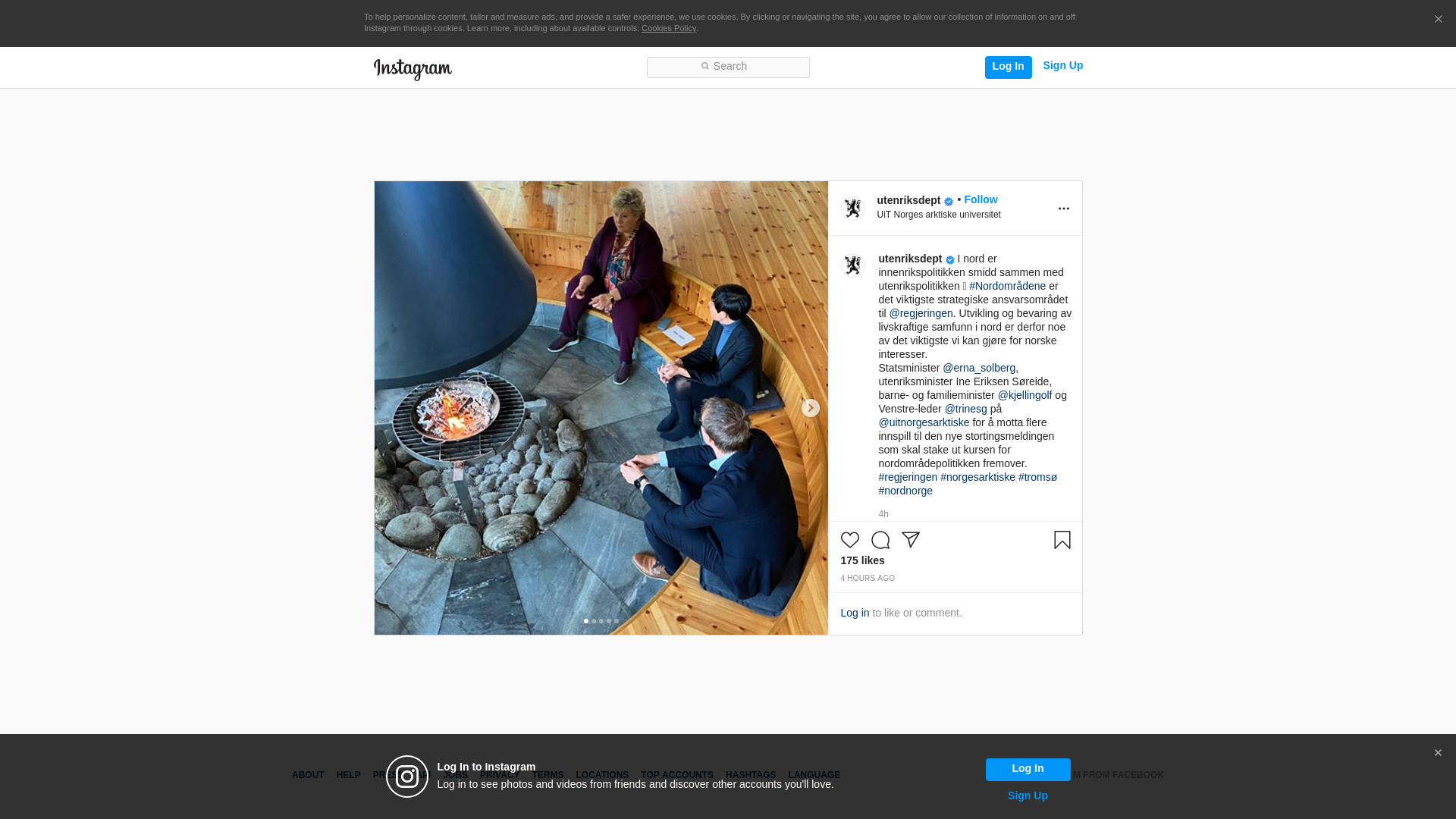Close the bottom Log In banner
1456x819 pixels.
[1438, 753]
